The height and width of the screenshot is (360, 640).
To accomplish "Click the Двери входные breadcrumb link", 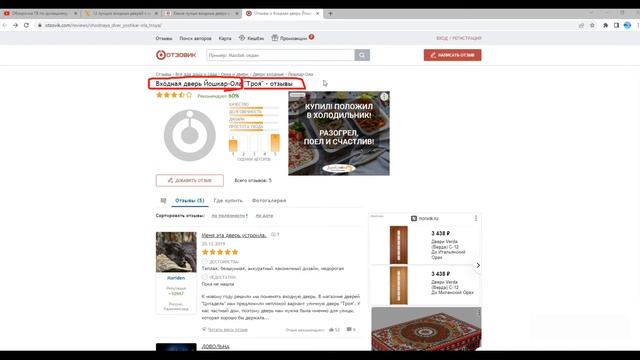I will point(268,74).
